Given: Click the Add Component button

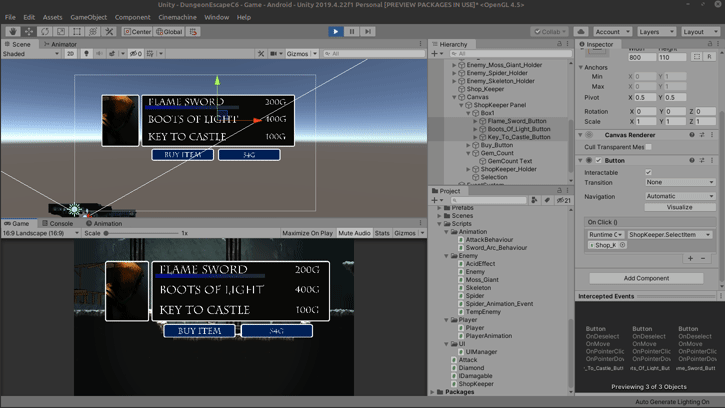Looking at the screenshot, I should pyautogui.click(x=646, y=278).
